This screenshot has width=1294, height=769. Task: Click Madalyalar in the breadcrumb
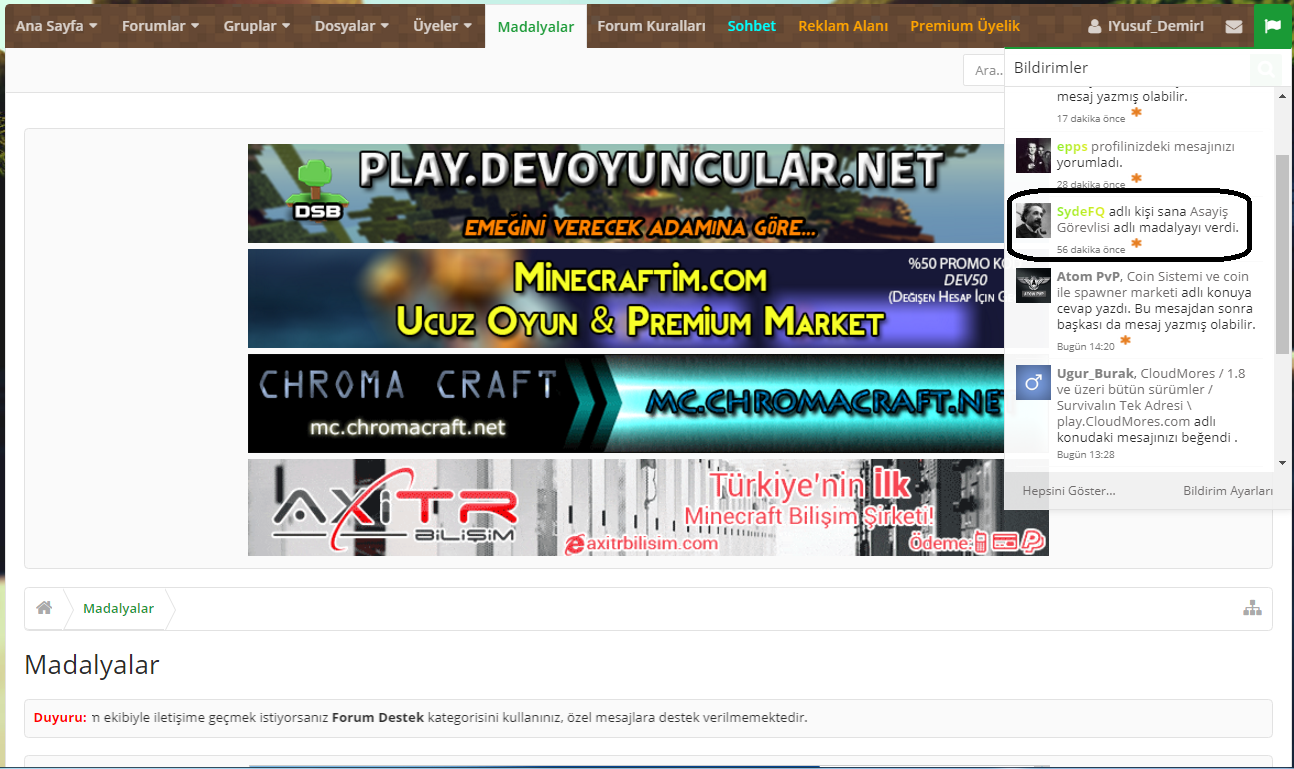118,608
